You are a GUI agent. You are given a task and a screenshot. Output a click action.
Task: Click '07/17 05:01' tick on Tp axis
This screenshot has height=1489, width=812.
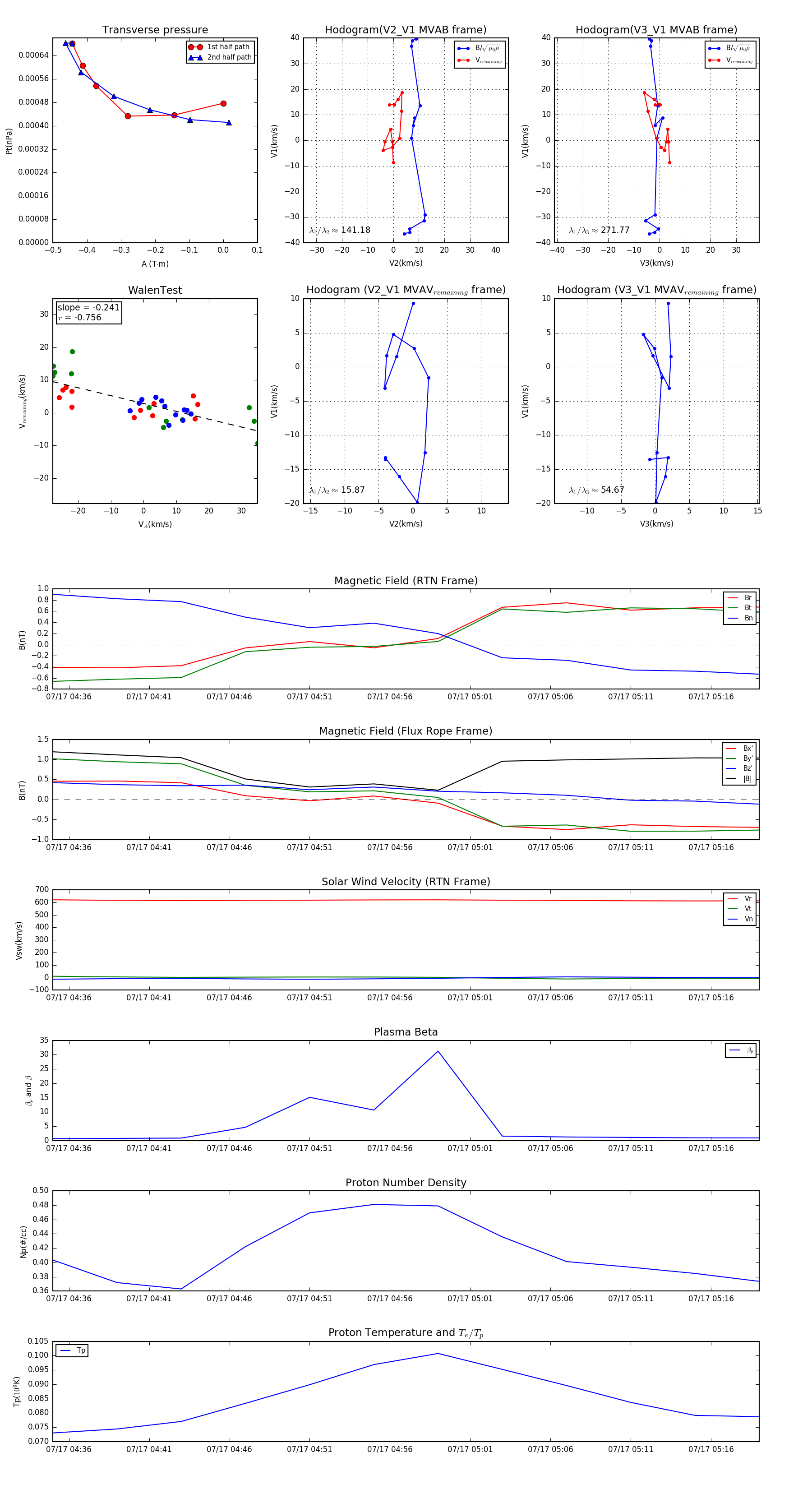[x=470, y=1450]
